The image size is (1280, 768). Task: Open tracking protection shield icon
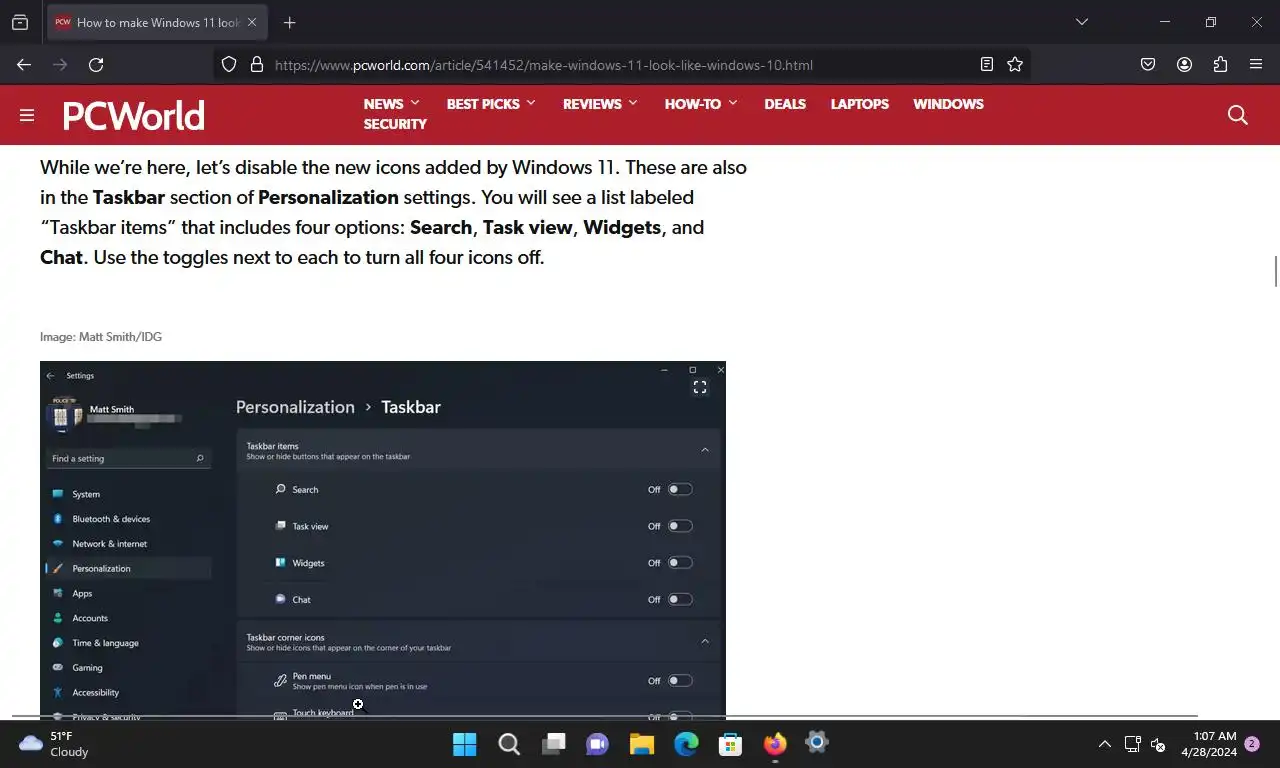229,64
